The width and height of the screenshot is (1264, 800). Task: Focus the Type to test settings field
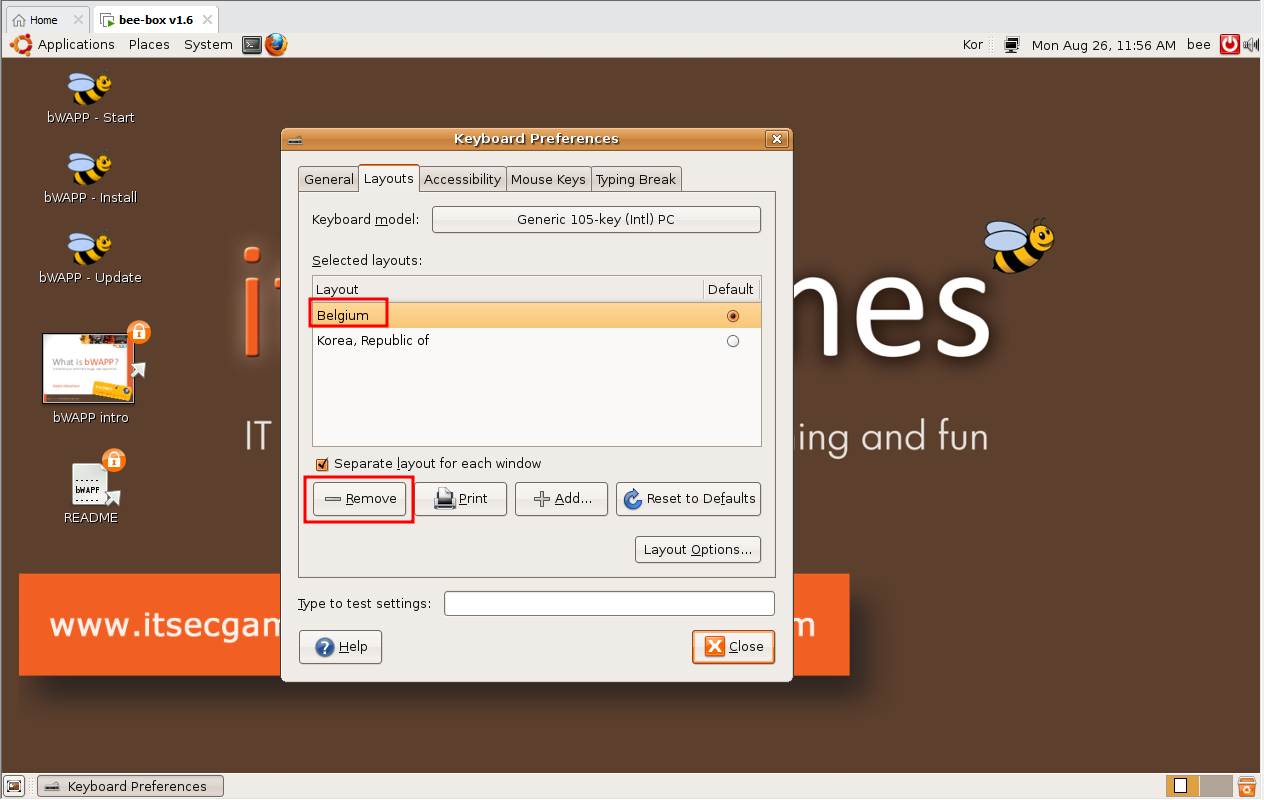click(609, 604)
